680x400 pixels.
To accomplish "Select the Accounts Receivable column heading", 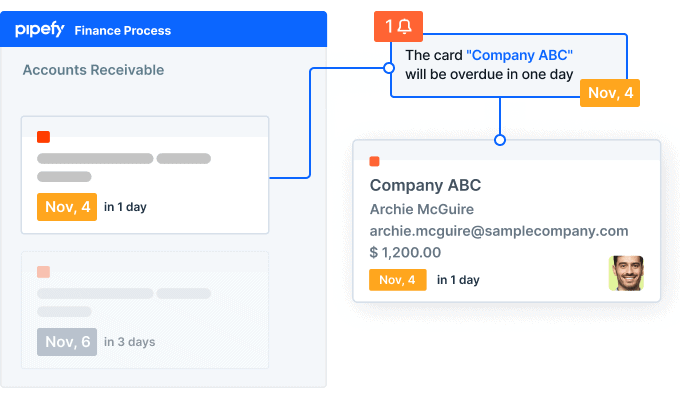I will pos(93,70).
